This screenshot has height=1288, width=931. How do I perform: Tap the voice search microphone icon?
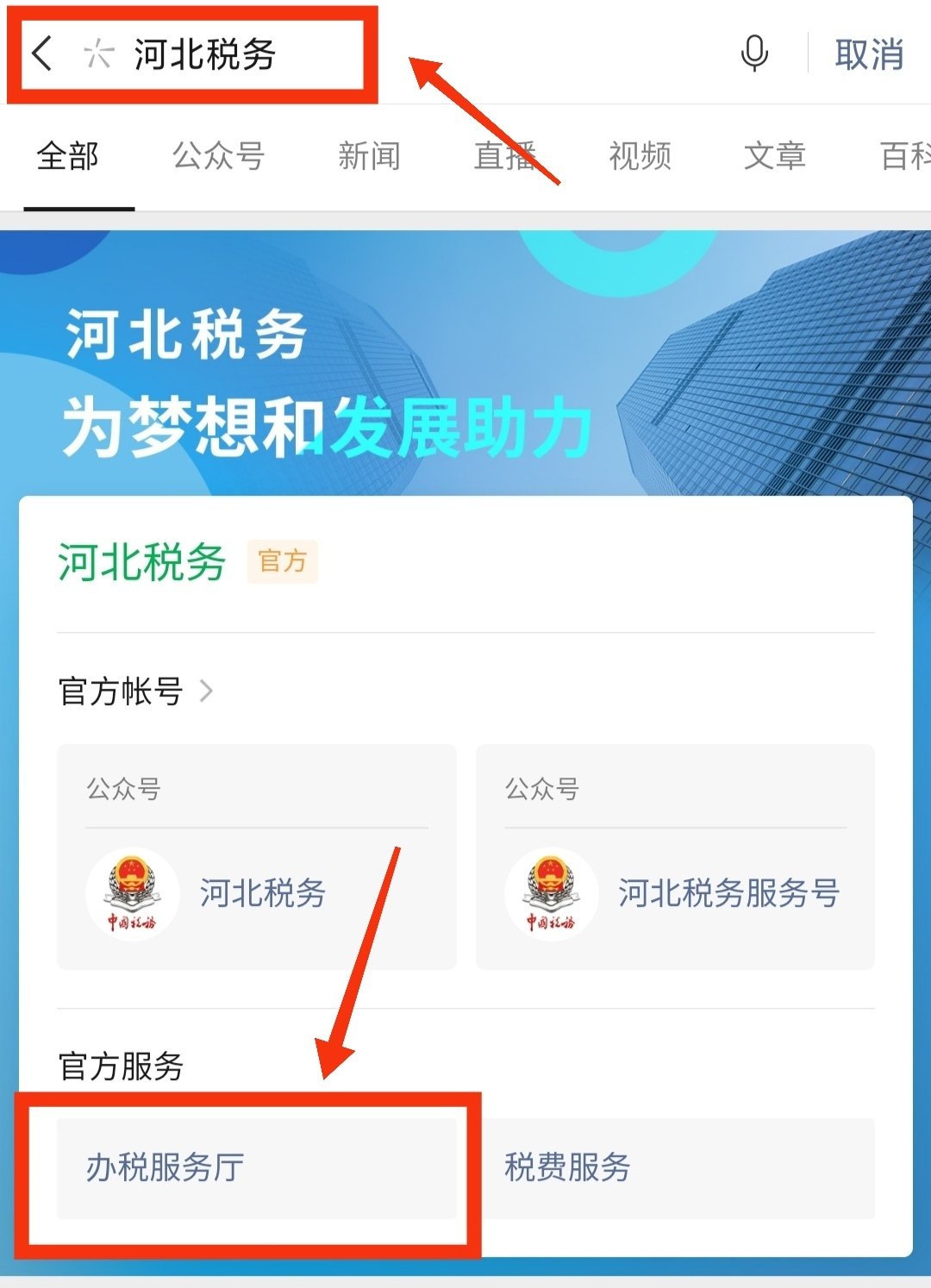pyautogui.click(x=754, y=53)
